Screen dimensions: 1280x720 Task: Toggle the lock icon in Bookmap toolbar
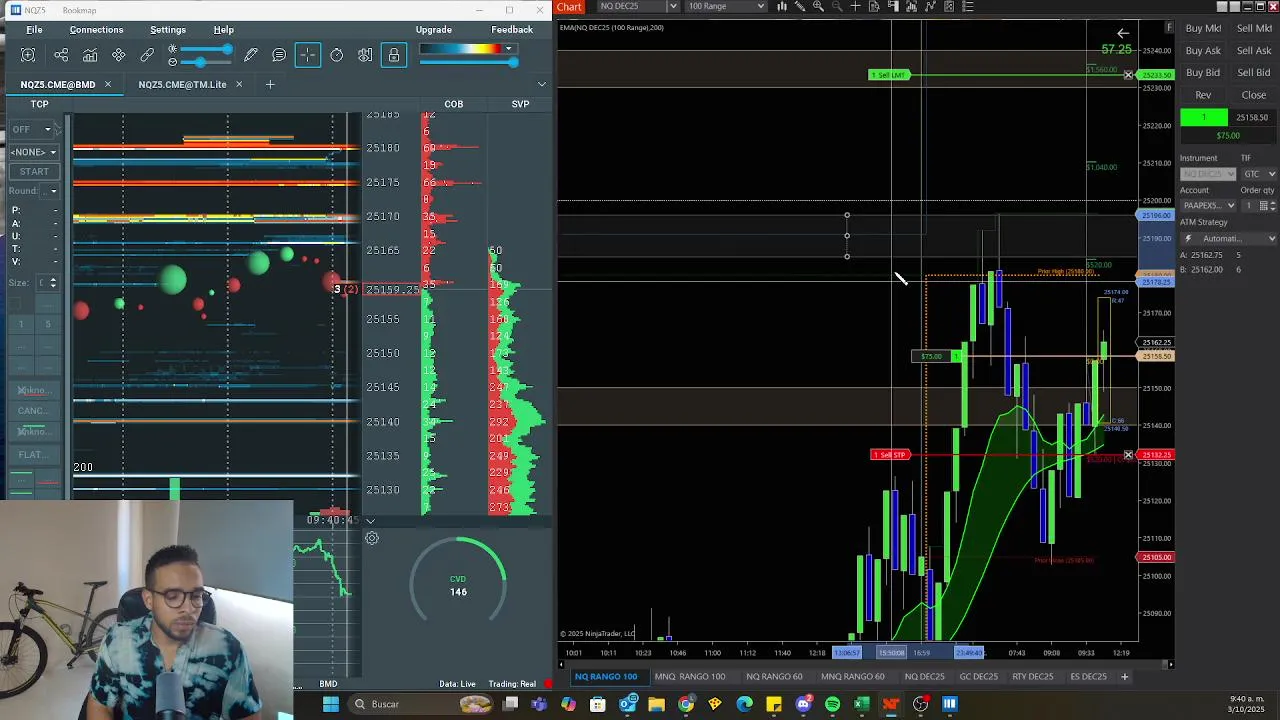[x=394, y=55]
